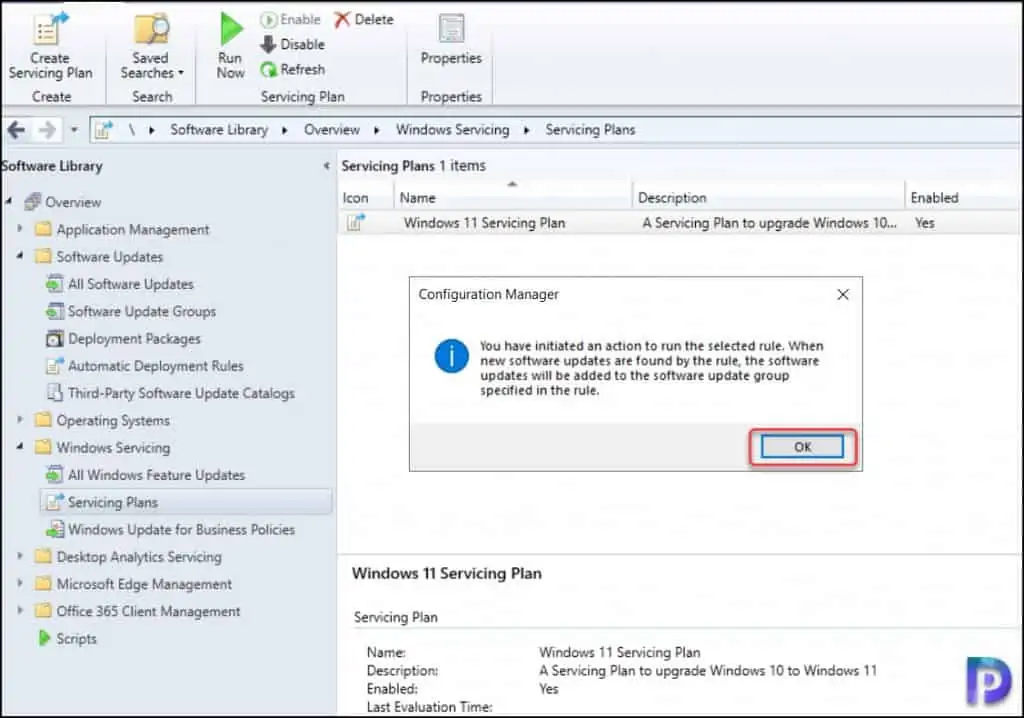Image resolution: width=1024 pixels, height=718 pixels.
Task: Click the Disable ribbon button
Action: tap(293, 44)
